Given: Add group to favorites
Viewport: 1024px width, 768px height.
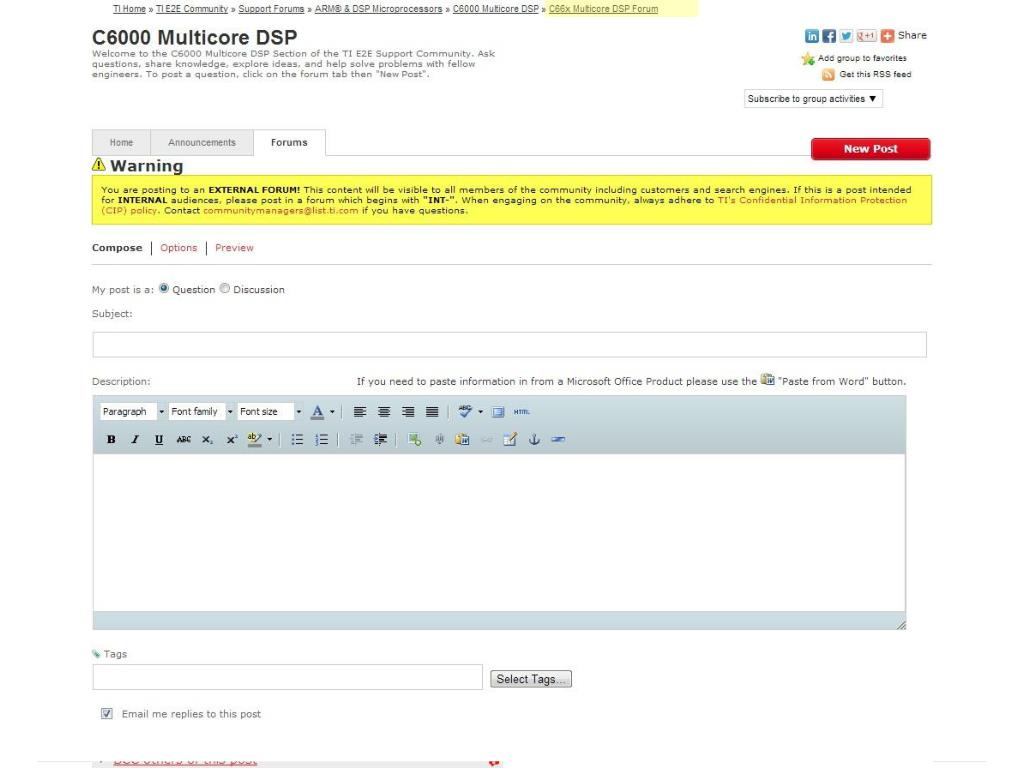Looking at the screenshot, I should tap(854, 58).
